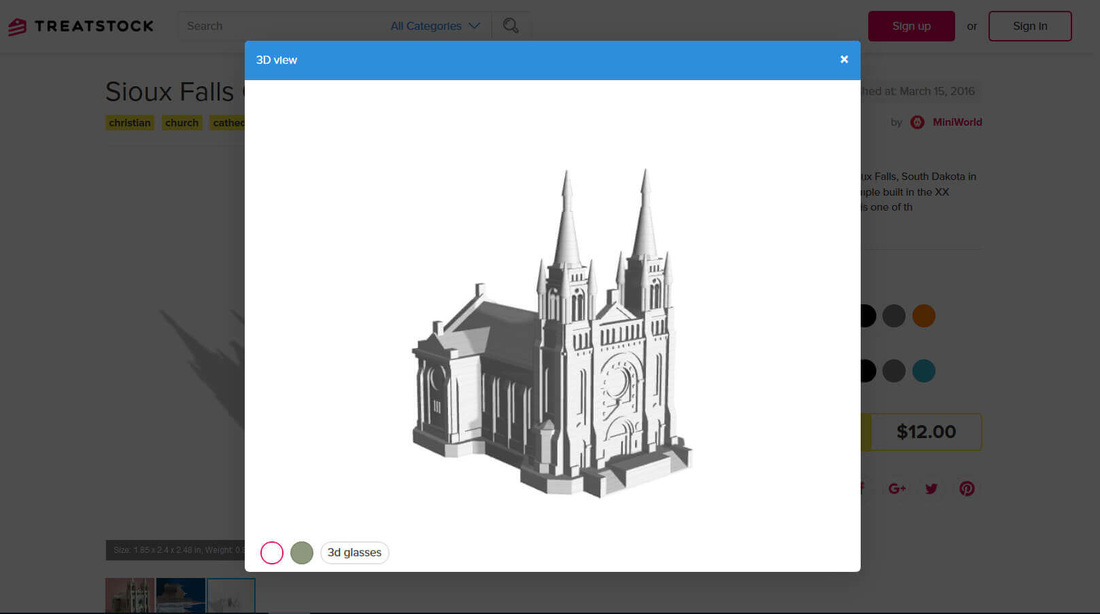Share the model on Twitter

point(931,488)
